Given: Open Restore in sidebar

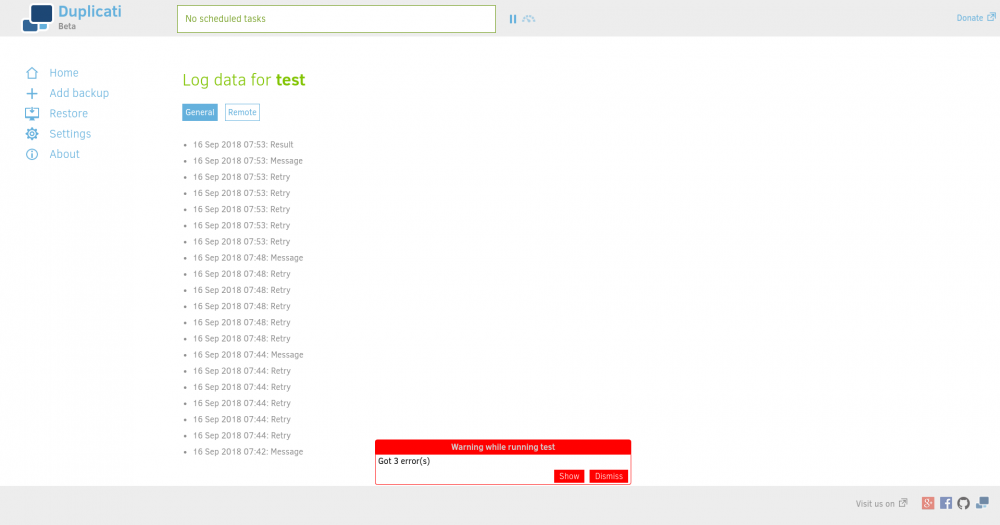Looking at the screenshot, I should click(x=68, y=114).
